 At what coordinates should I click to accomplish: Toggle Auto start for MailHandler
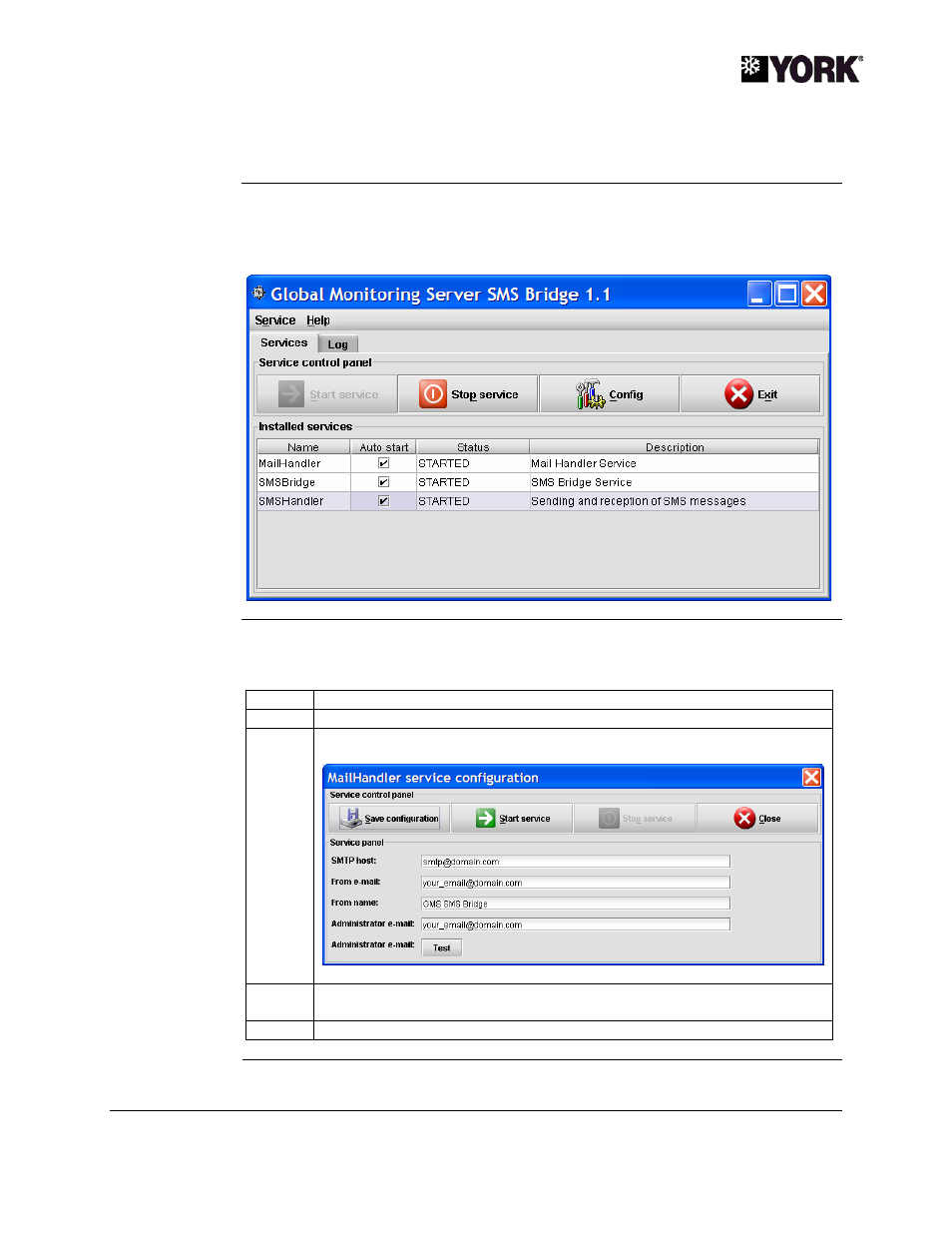(x=383, y=463)
